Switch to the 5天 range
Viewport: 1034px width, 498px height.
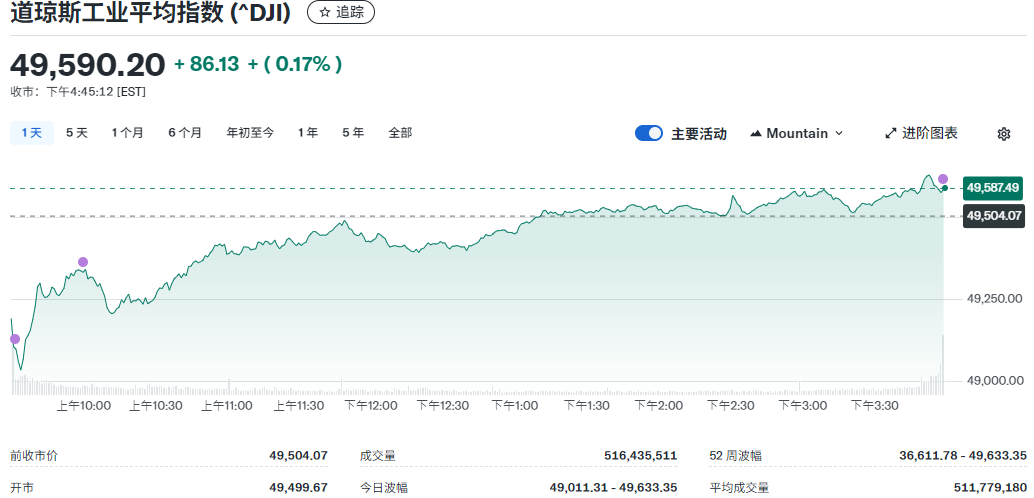(x=77, y=133)
